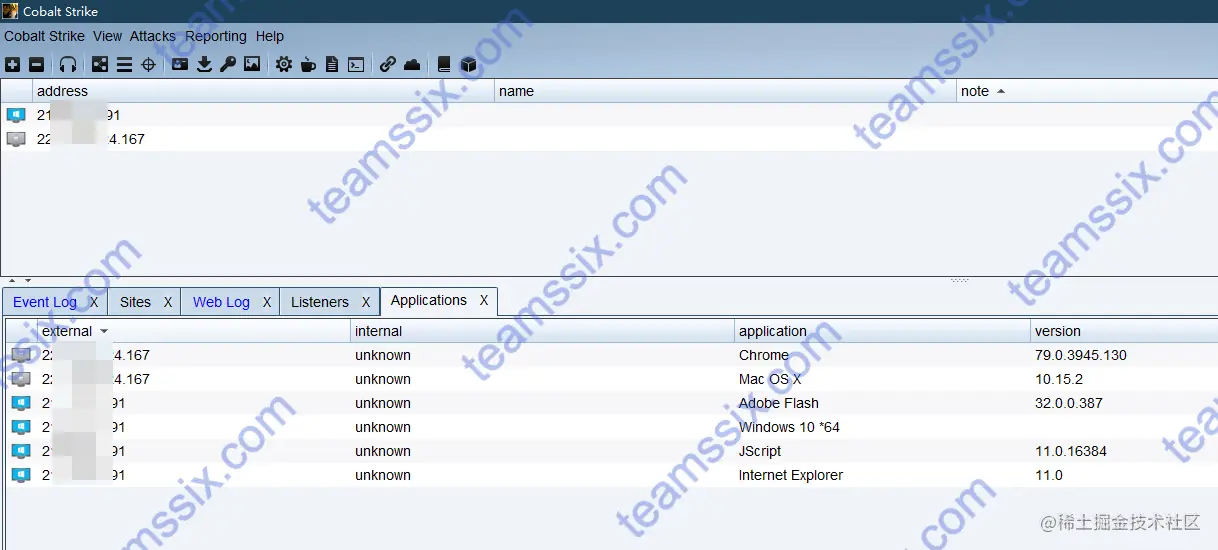
Task: Click the document icon for MS Office macro
Action: (332, 64)
